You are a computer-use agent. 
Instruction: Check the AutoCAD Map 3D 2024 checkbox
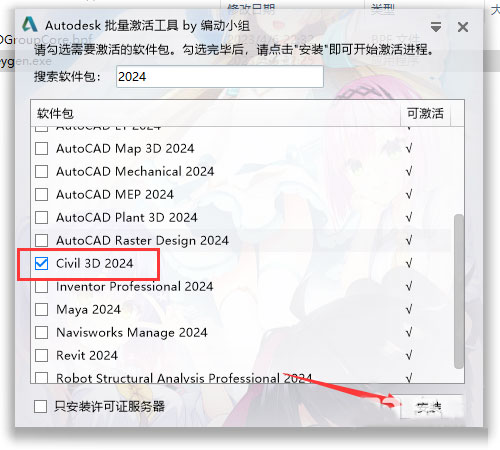[x=41, y=148]
